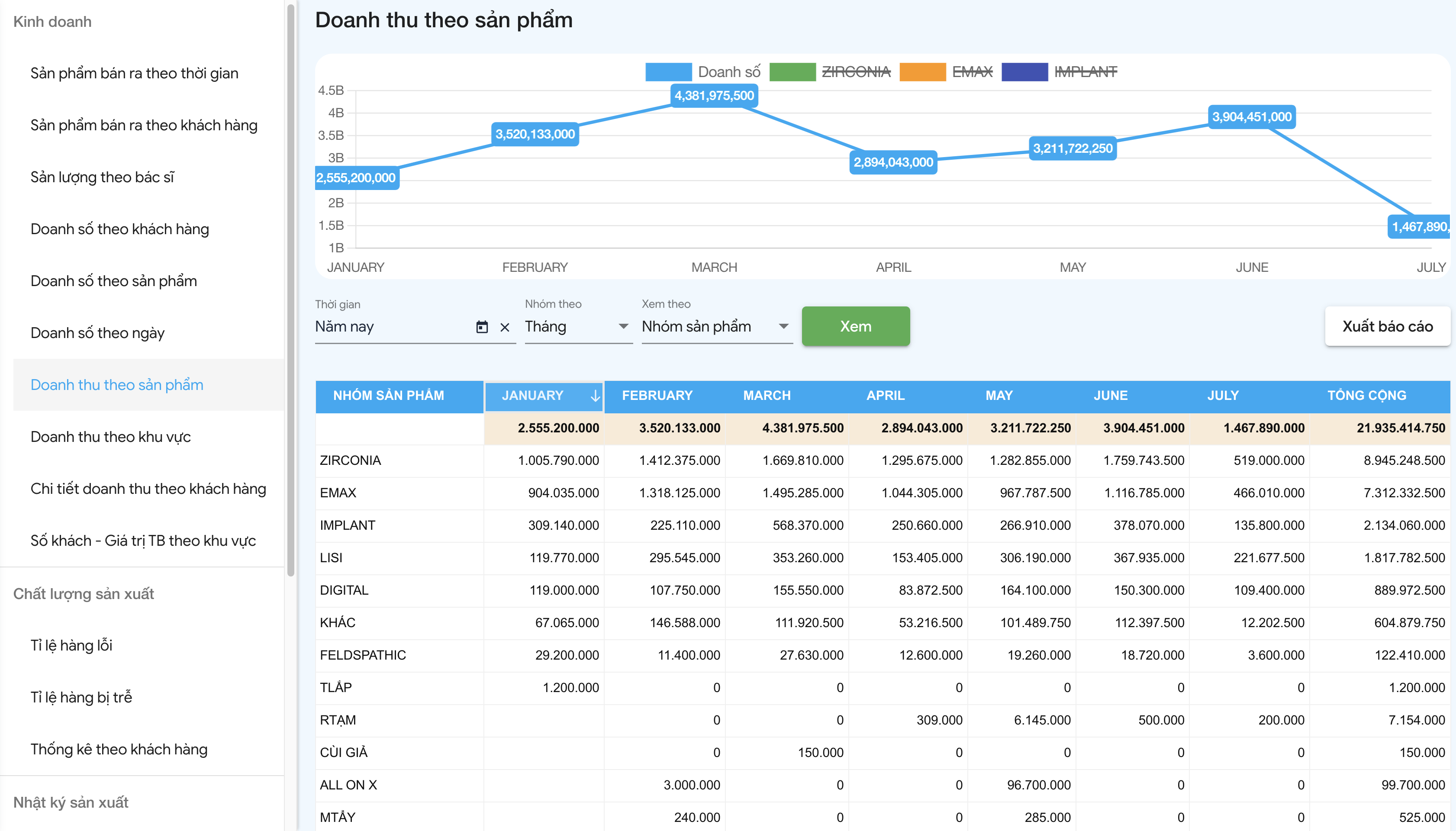The image size is (1456, 831).
Task: Select Doanh thu theo sản phẩm menu item
Action: tap(148, 385)
